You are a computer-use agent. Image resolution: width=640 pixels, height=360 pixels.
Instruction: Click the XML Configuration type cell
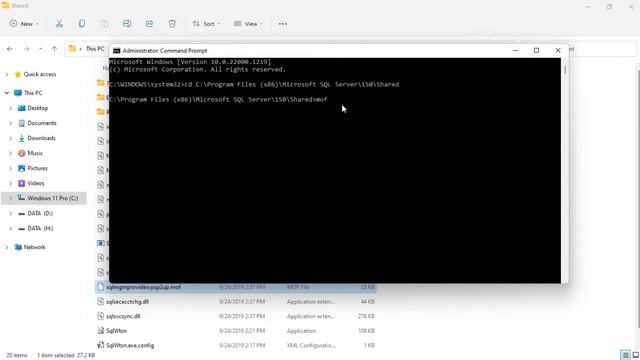(311, 345)
